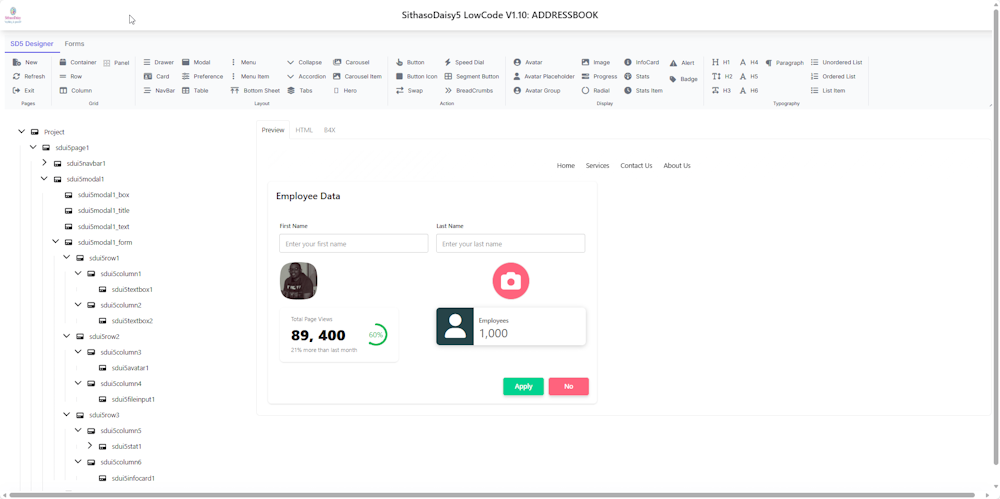
Task: Click the No button in preview
Action: tap(569, 387)
